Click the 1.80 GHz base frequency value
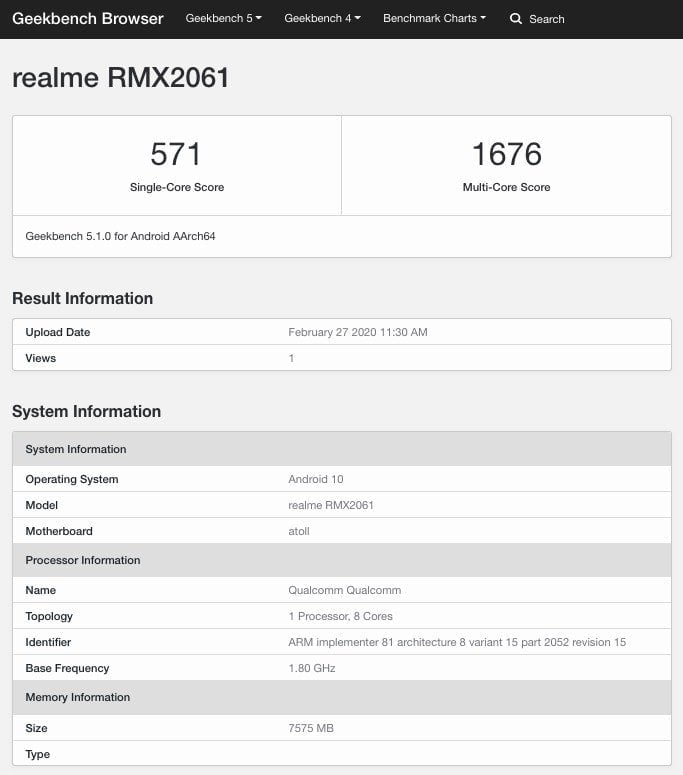Image resolution: width=683 pixels, height=775 pixels. tap(311, 668)
